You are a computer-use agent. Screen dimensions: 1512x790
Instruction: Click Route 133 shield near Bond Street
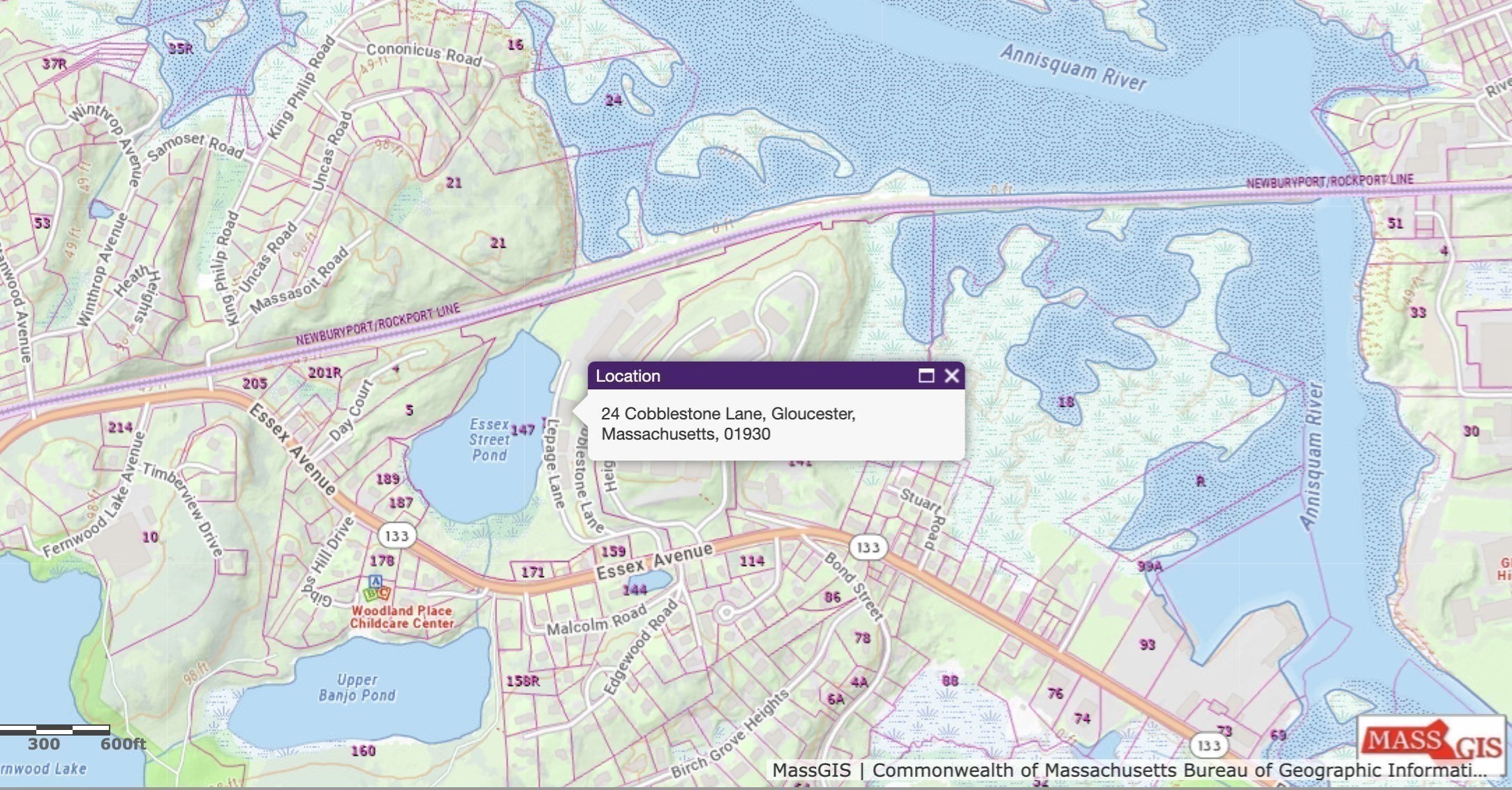(x=868, y=548)
